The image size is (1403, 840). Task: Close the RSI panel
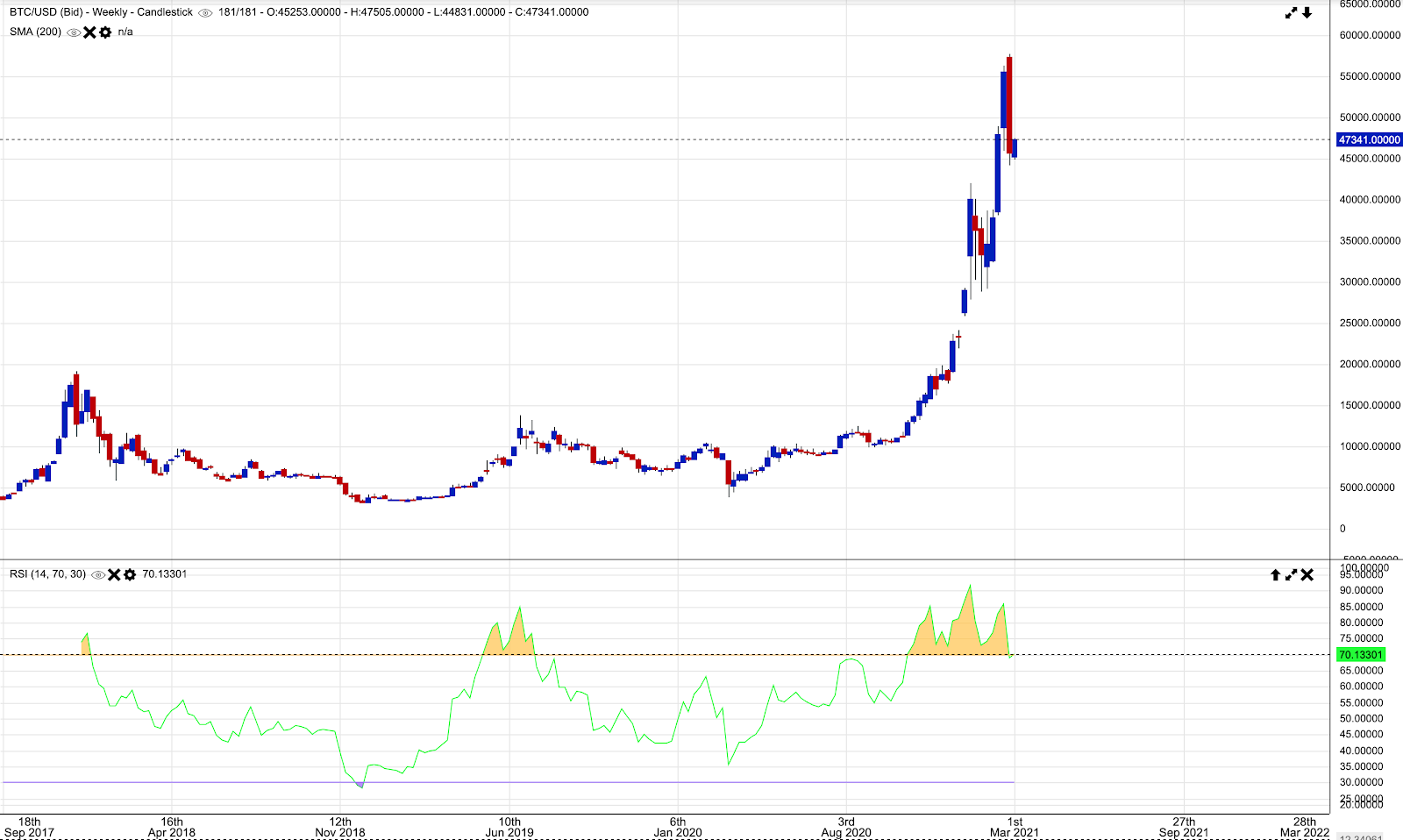1307,575
